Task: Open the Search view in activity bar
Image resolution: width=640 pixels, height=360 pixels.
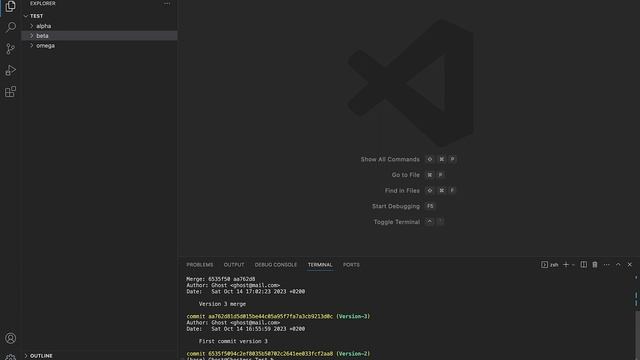Action: (x=11, y=27)
